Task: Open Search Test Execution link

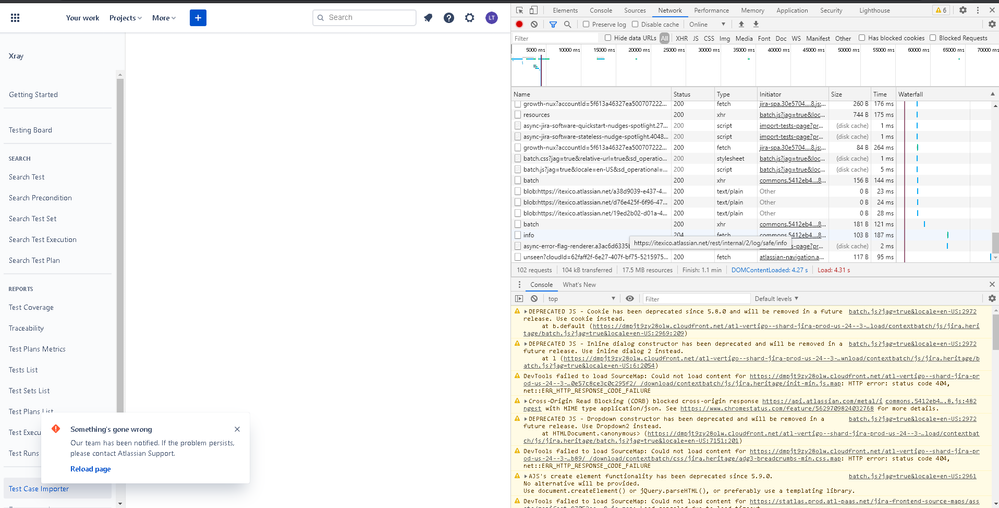Action: coord(43,240)
